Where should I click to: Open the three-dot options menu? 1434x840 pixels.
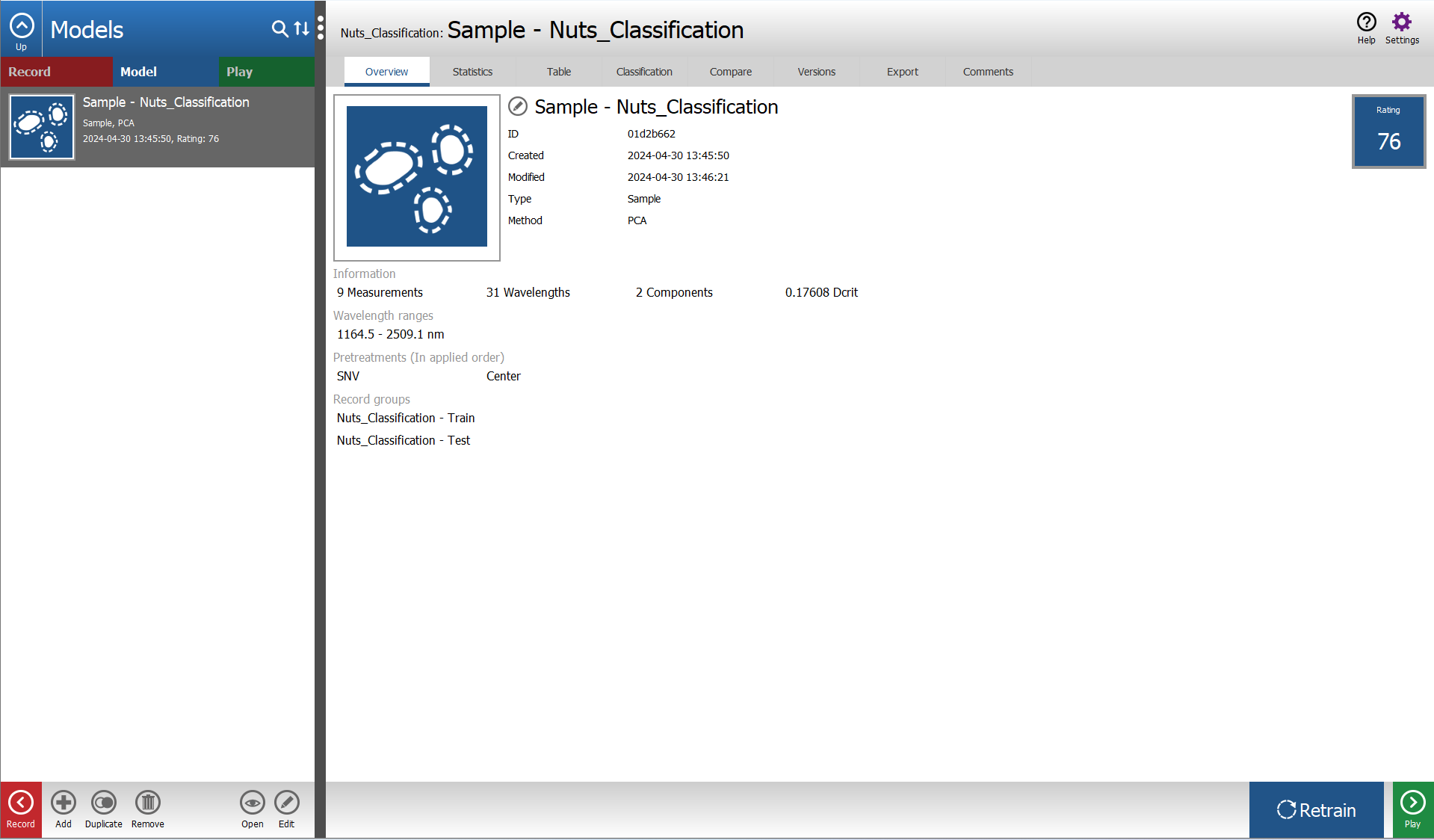[x=321, y=28]
